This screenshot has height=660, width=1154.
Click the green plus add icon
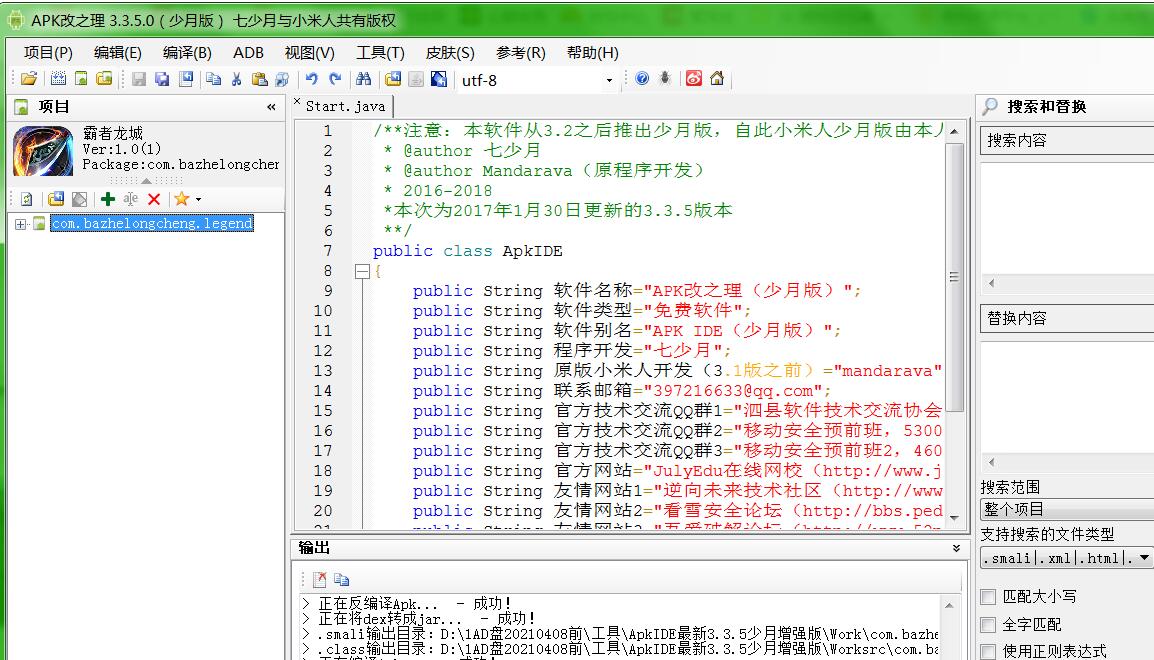[108, 199]
